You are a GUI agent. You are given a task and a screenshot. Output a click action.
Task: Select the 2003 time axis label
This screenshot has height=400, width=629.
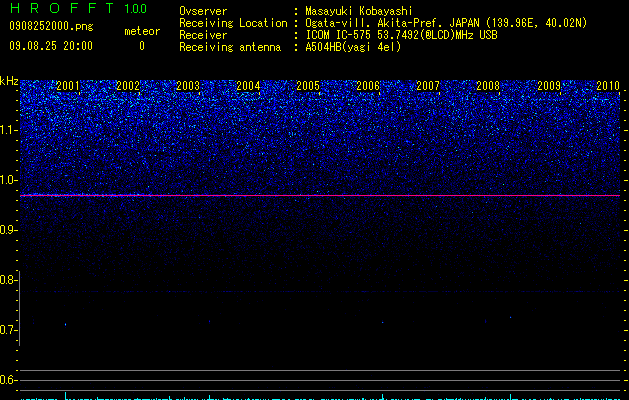(x=188, y=85)
